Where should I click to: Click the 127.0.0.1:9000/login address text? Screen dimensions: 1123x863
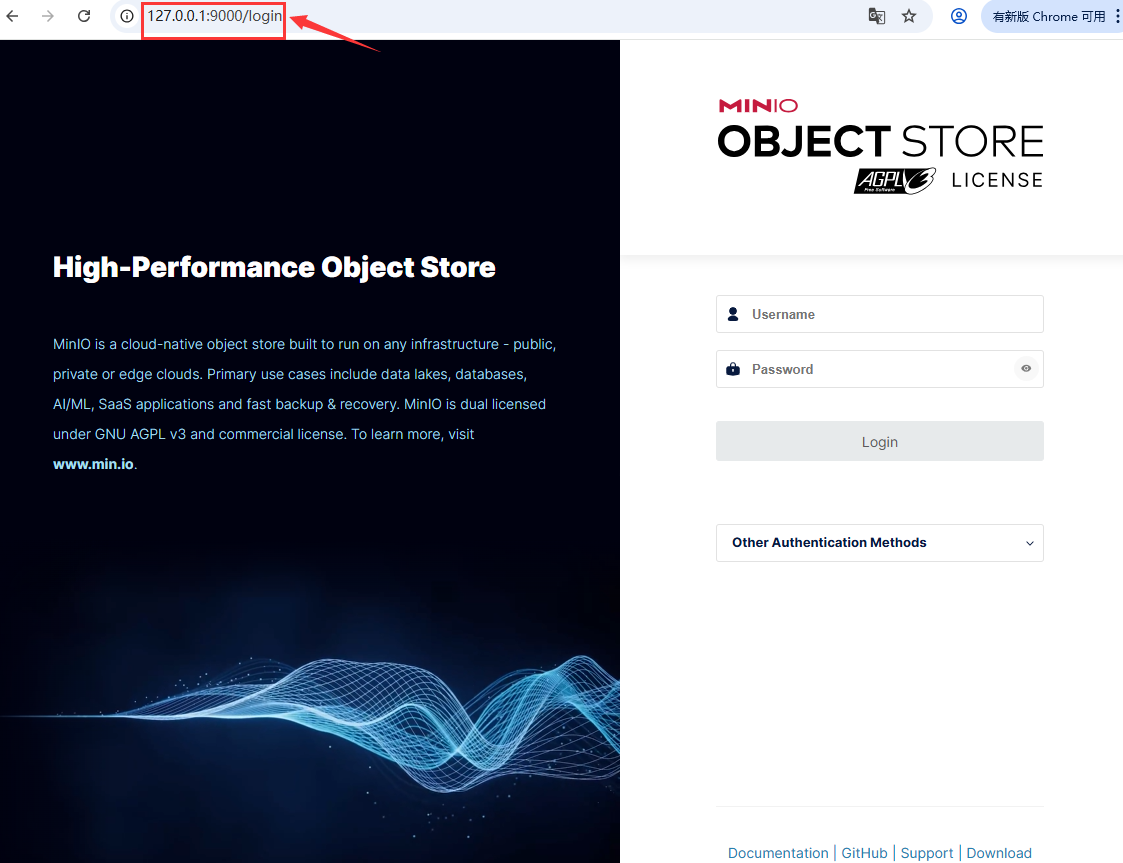215,16
